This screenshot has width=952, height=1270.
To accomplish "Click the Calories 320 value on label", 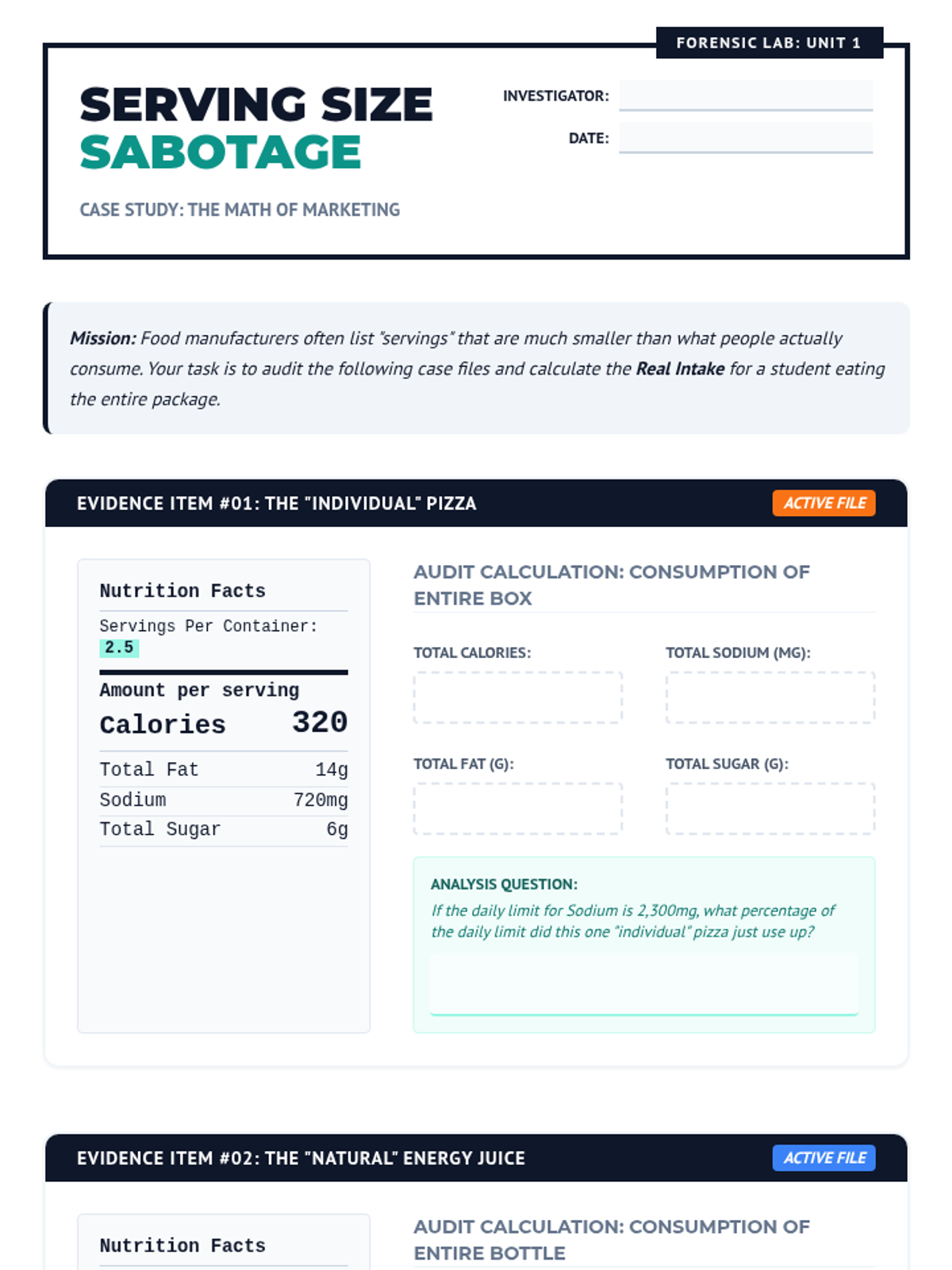I will (319, 722).
